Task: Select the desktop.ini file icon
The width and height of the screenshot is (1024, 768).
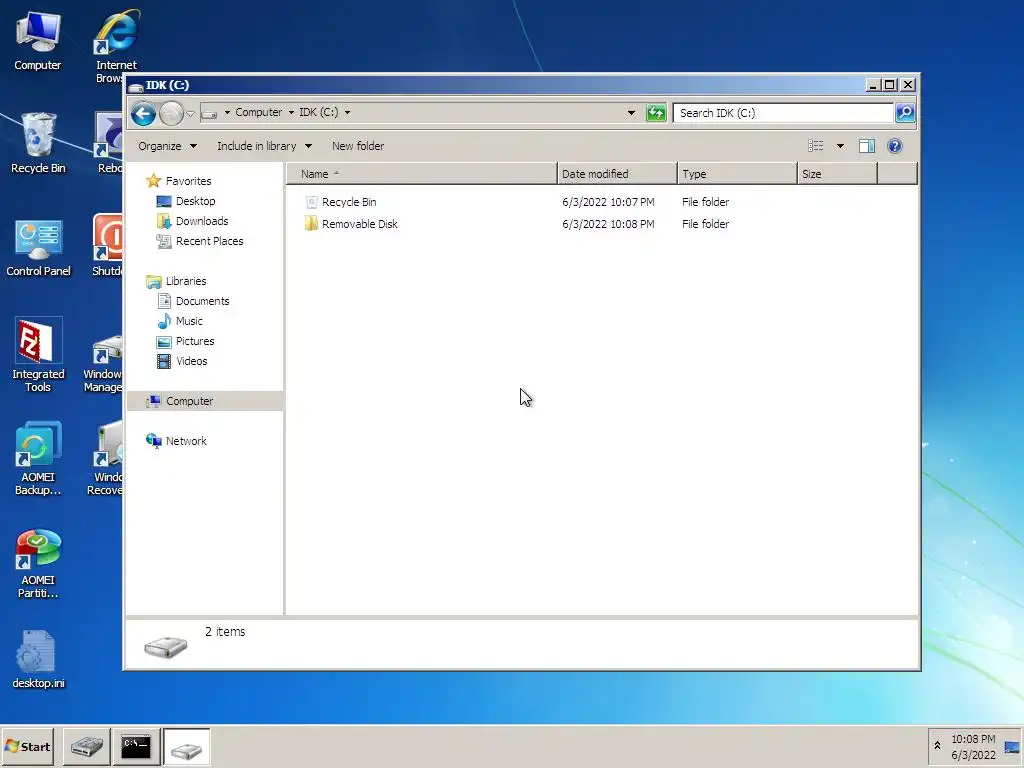Action: [38, 660]
